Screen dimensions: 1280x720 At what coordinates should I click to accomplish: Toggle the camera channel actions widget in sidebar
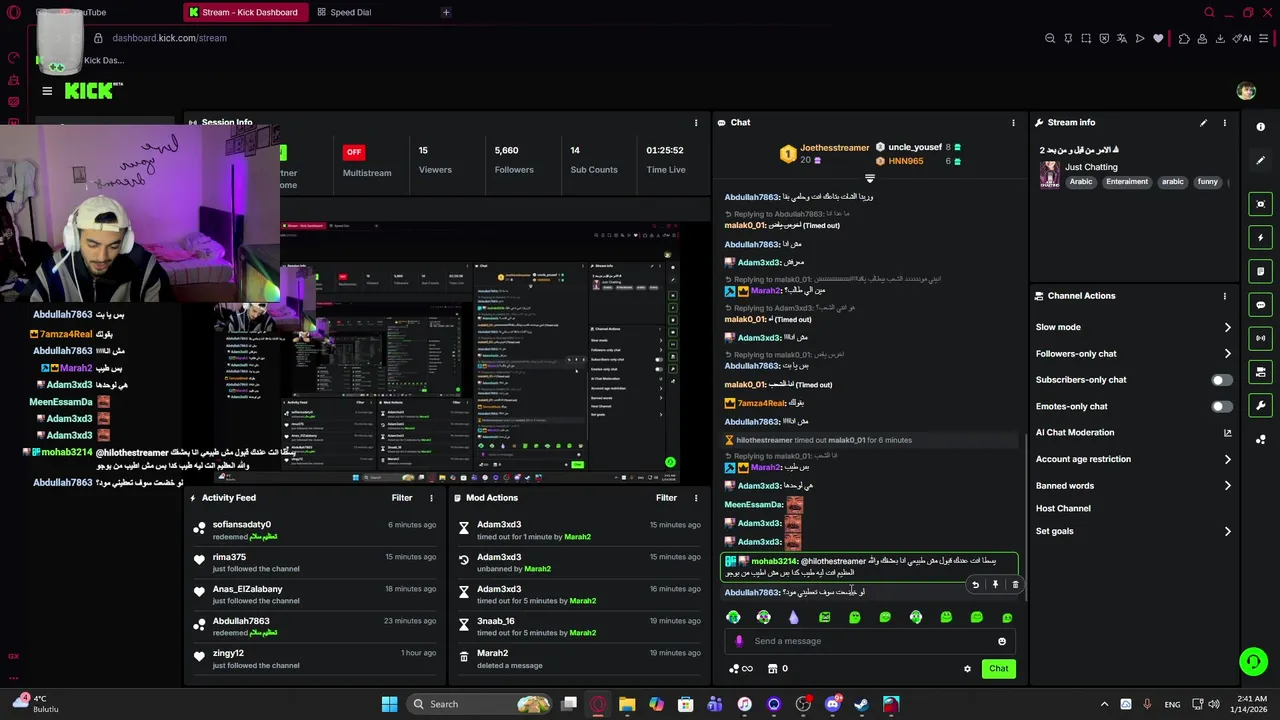tap(1260, 372)
